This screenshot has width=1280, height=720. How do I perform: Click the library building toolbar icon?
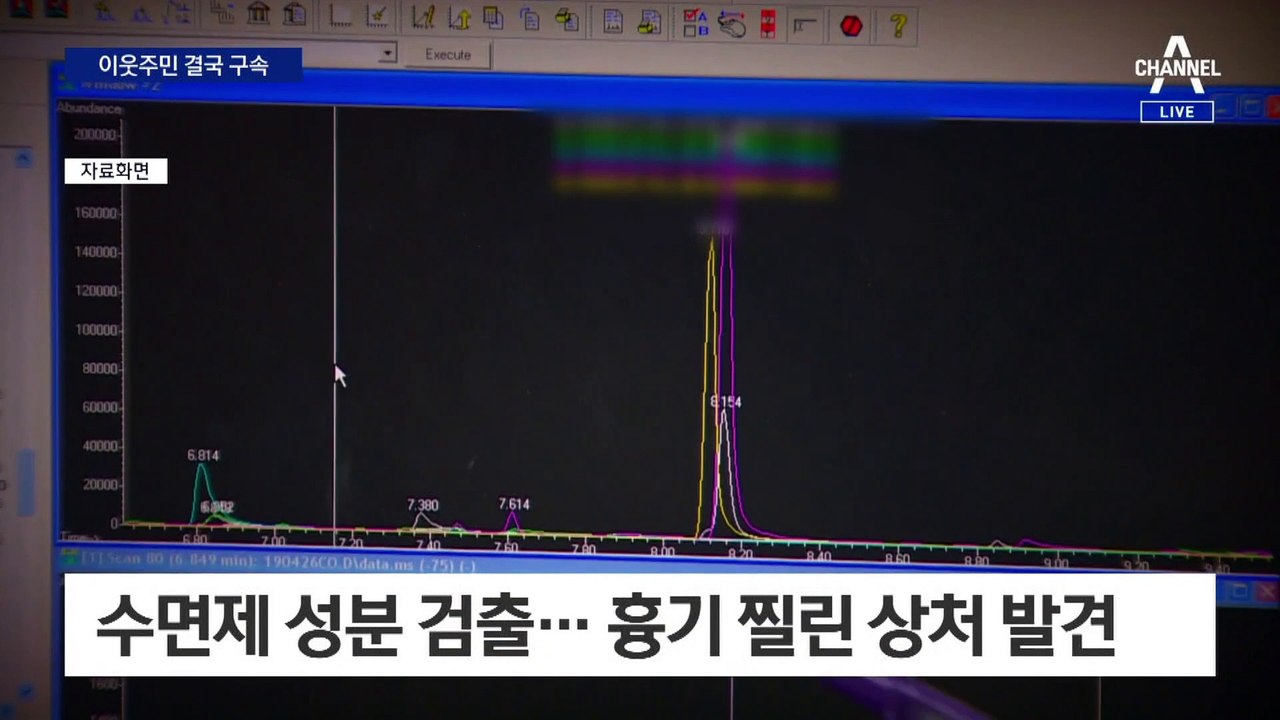[258, 14]
